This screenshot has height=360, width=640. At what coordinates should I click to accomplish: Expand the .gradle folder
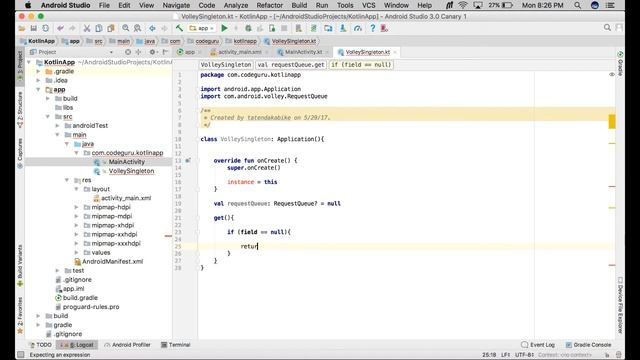click(38, 71)
